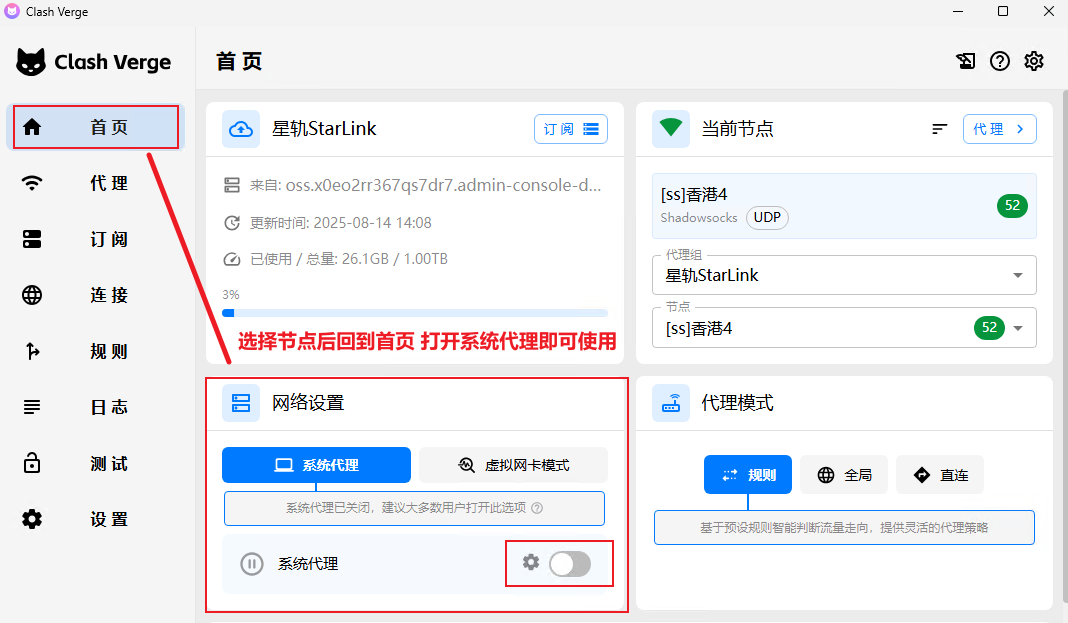Click the server icon next to 来自
The image size is (1068, 623).
click(232, 185)
